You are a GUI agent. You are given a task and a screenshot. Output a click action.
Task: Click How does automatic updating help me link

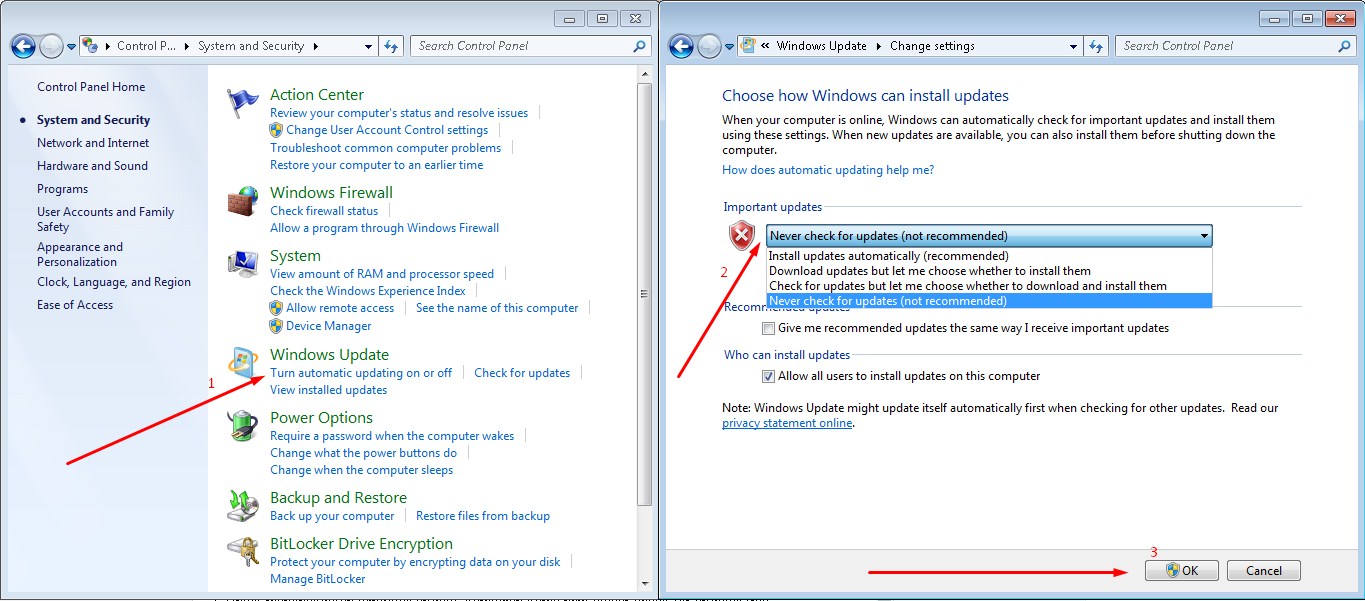[x=828, y=170]
